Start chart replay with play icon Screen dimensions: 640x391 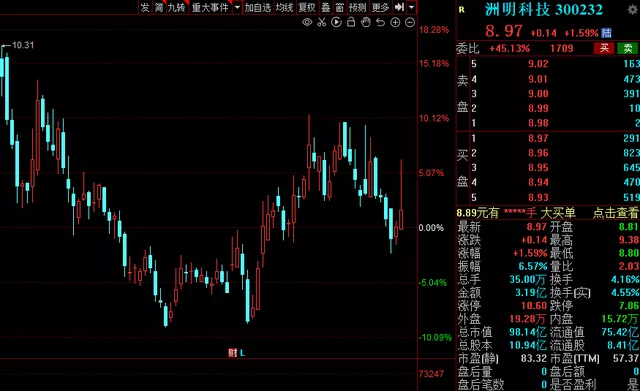tap(336, 22)
